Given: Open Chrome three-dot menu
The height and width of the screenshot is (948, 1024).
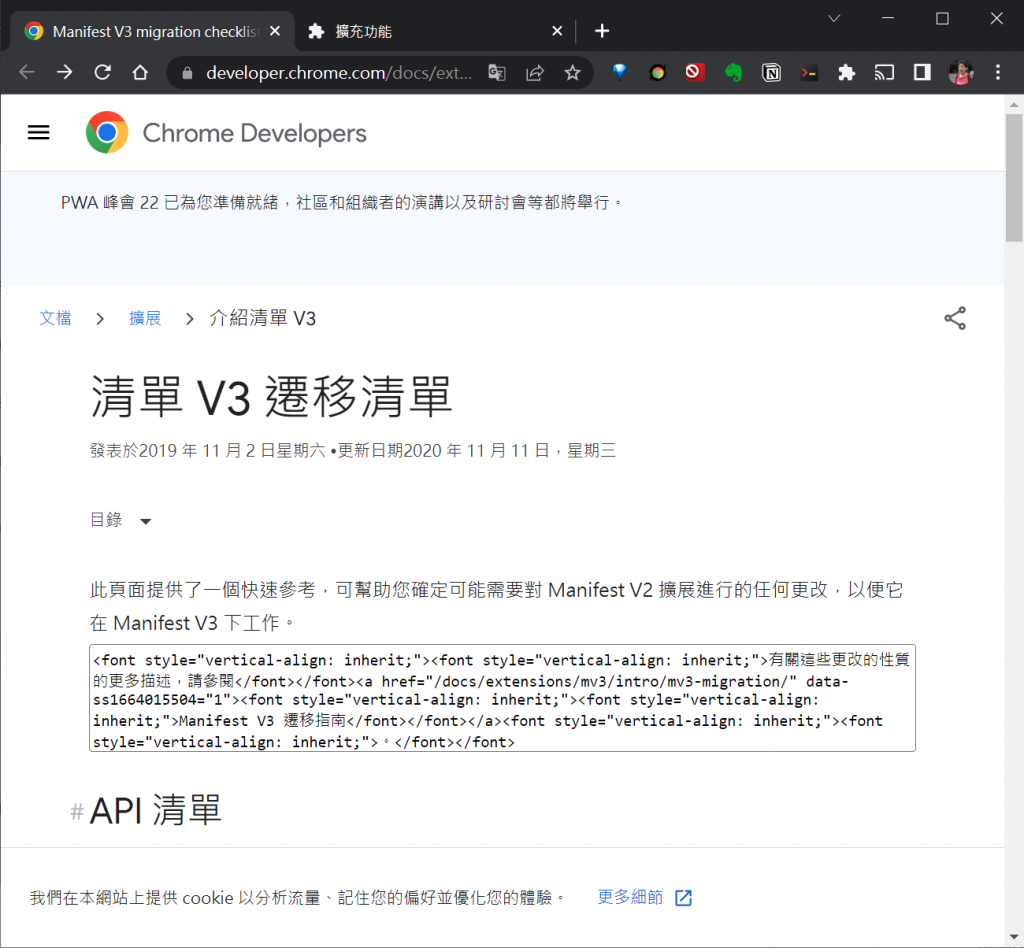Looking at the screenshot, I should (998, 72).
